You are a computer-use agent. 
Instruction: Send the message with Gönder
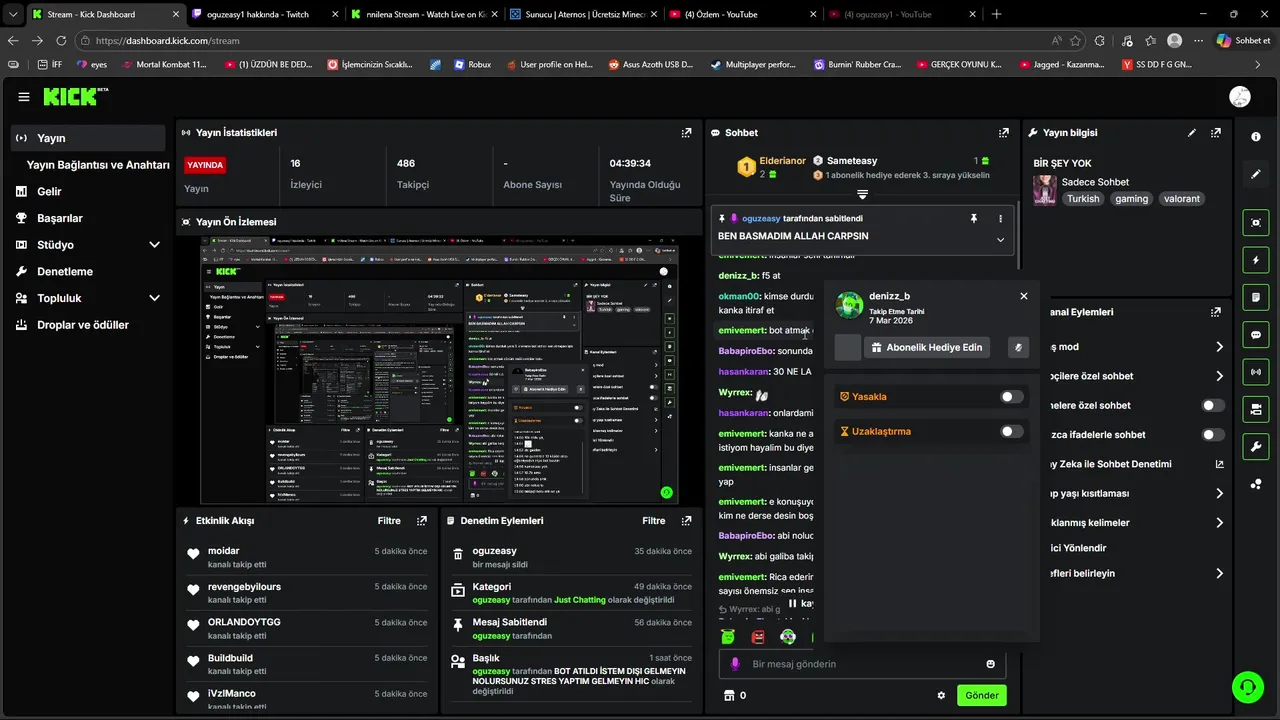982,695
